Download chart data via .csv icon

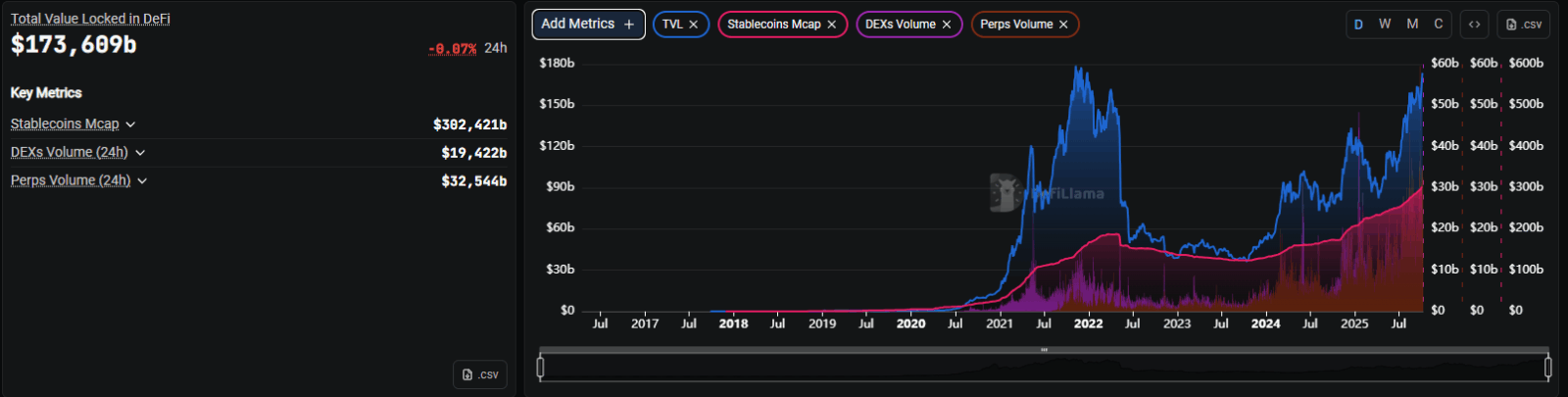1524,25
